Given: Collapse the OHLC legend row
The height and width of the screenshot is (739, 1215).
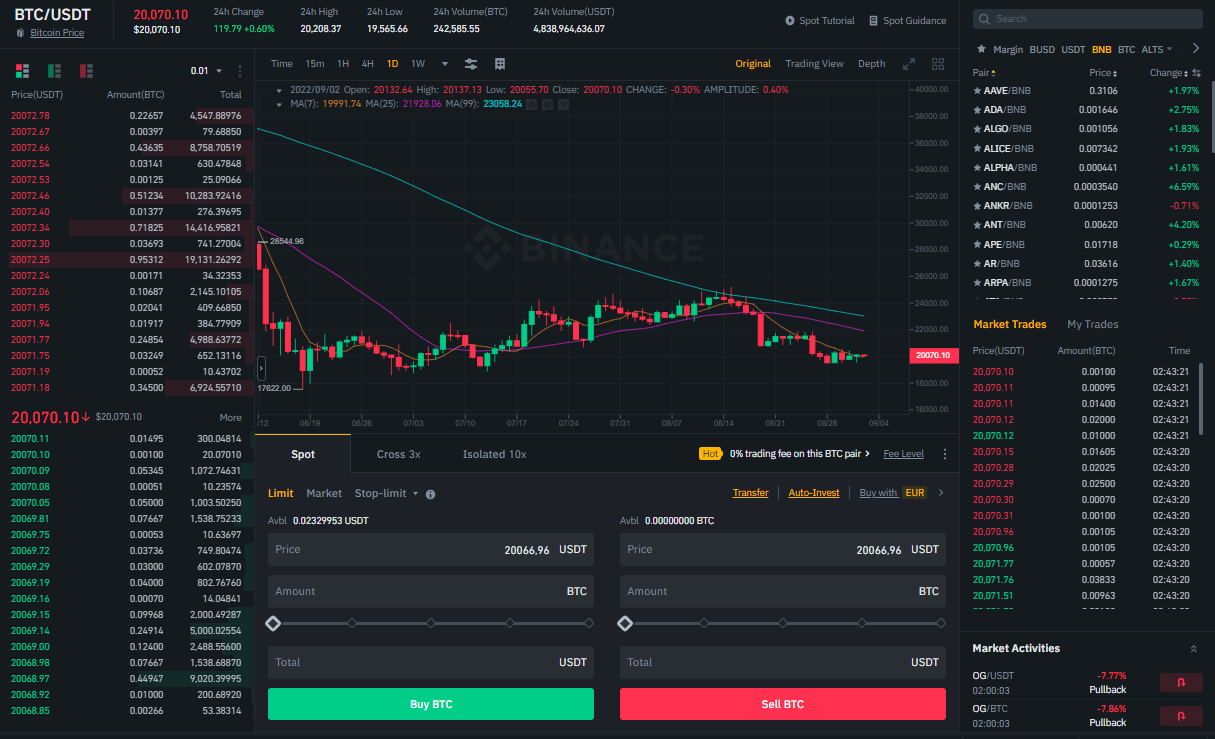Looking at the screenshot, I should coord(280,89).
